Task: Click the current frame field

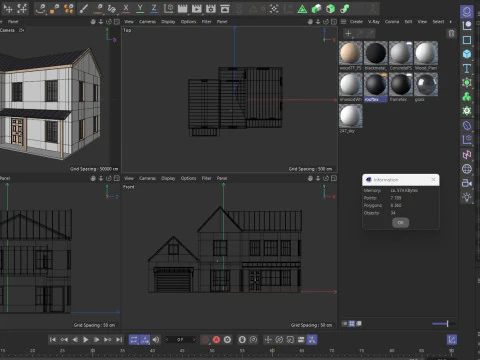Action: [x=180, y=340]
